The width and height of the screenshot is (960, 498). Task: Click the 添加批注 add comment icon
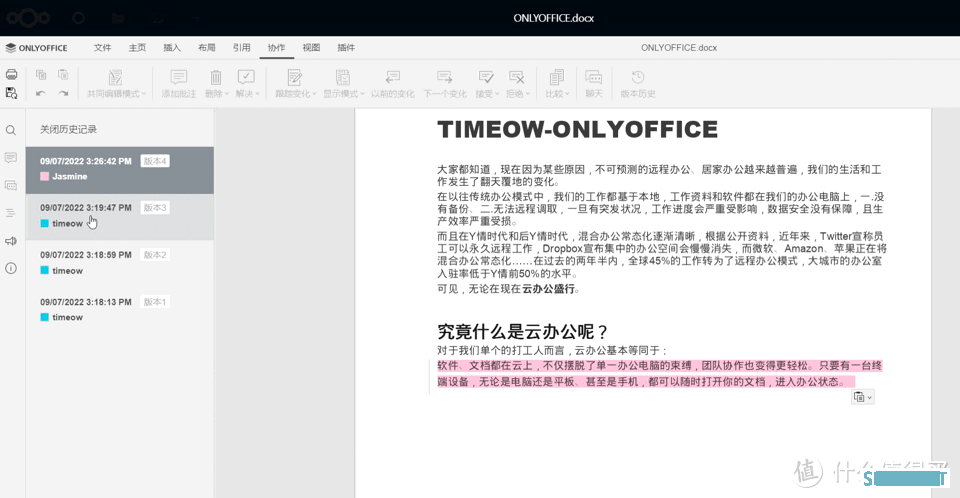[x=178, y=77]
